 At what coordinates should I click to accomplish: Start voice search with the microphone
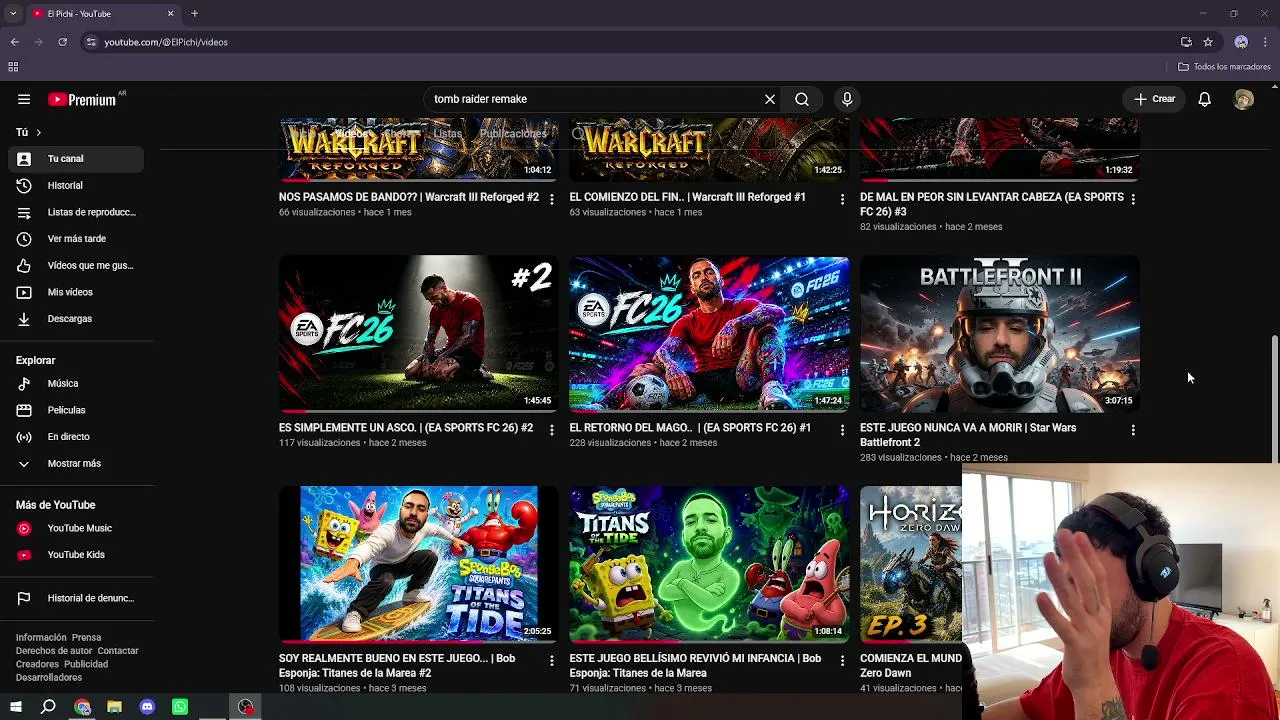(x=847, y=99)
